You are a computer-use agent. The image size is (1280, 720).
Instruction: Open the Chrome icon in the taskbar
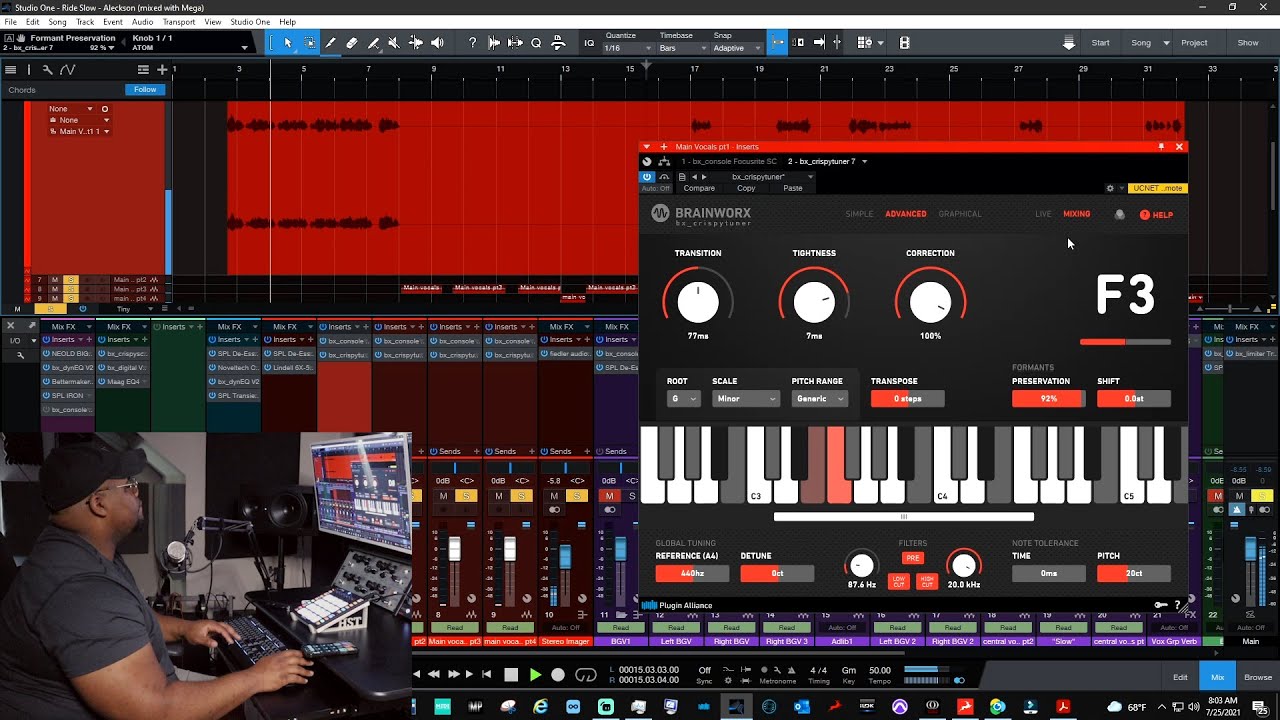coord(997,707)
